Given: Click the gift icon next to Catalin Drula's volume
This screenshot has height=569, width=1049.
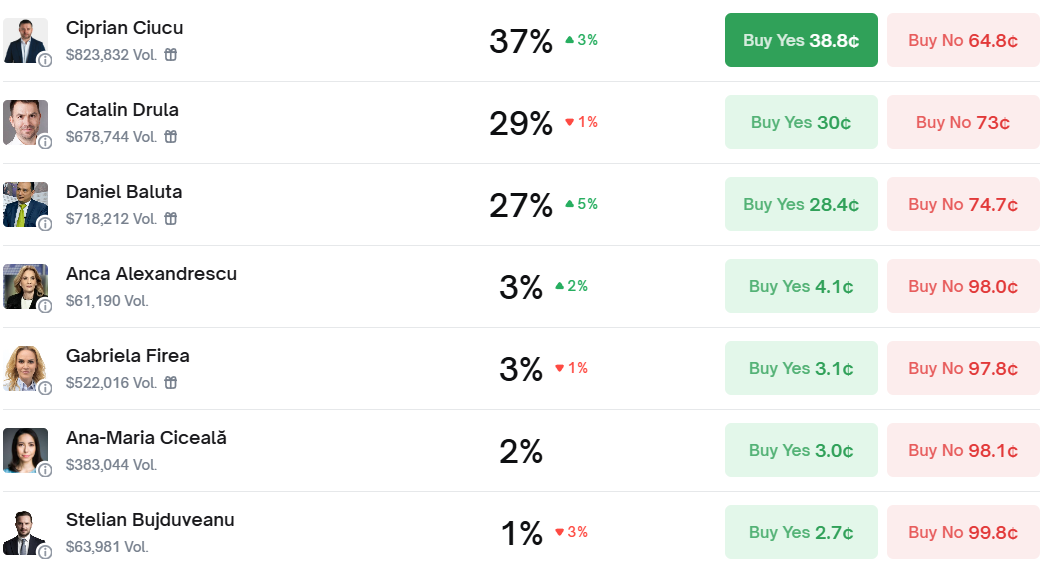Looking at the screenshot, I should pyautogui.click(x=171, y=137).
